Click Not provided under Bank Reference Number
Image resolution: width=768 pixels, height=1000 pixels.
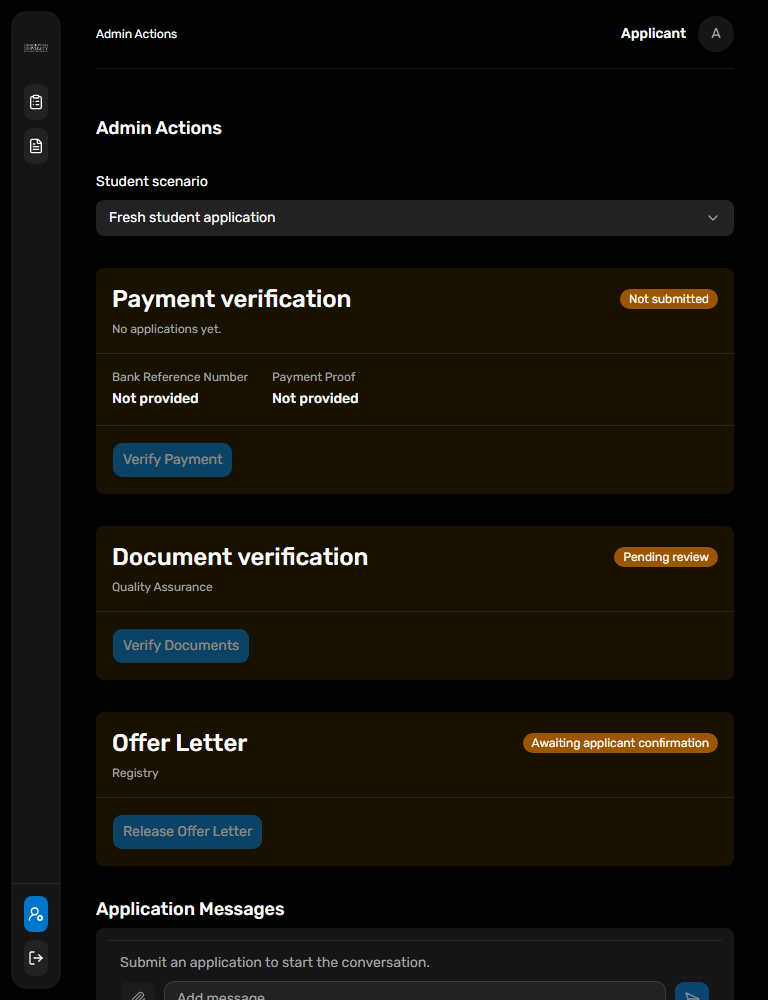(x=155, y=399)
